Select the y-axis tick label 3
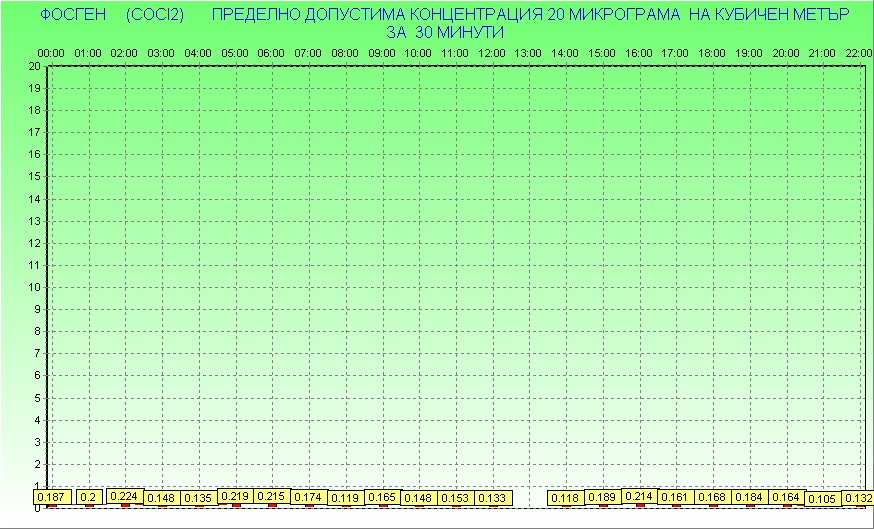 point(37,442)
